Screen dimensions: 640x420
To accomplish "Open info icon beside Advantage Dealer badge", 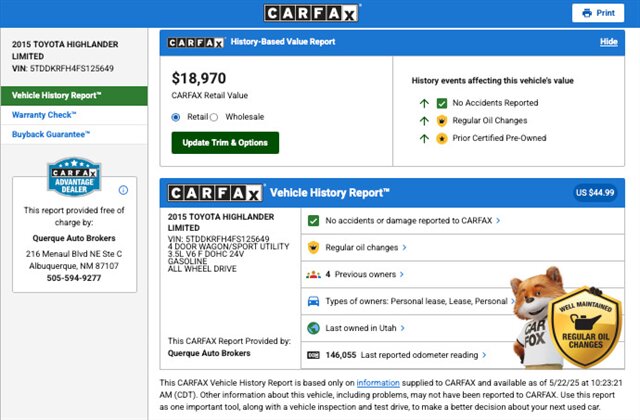I will (x=123, y=190).
